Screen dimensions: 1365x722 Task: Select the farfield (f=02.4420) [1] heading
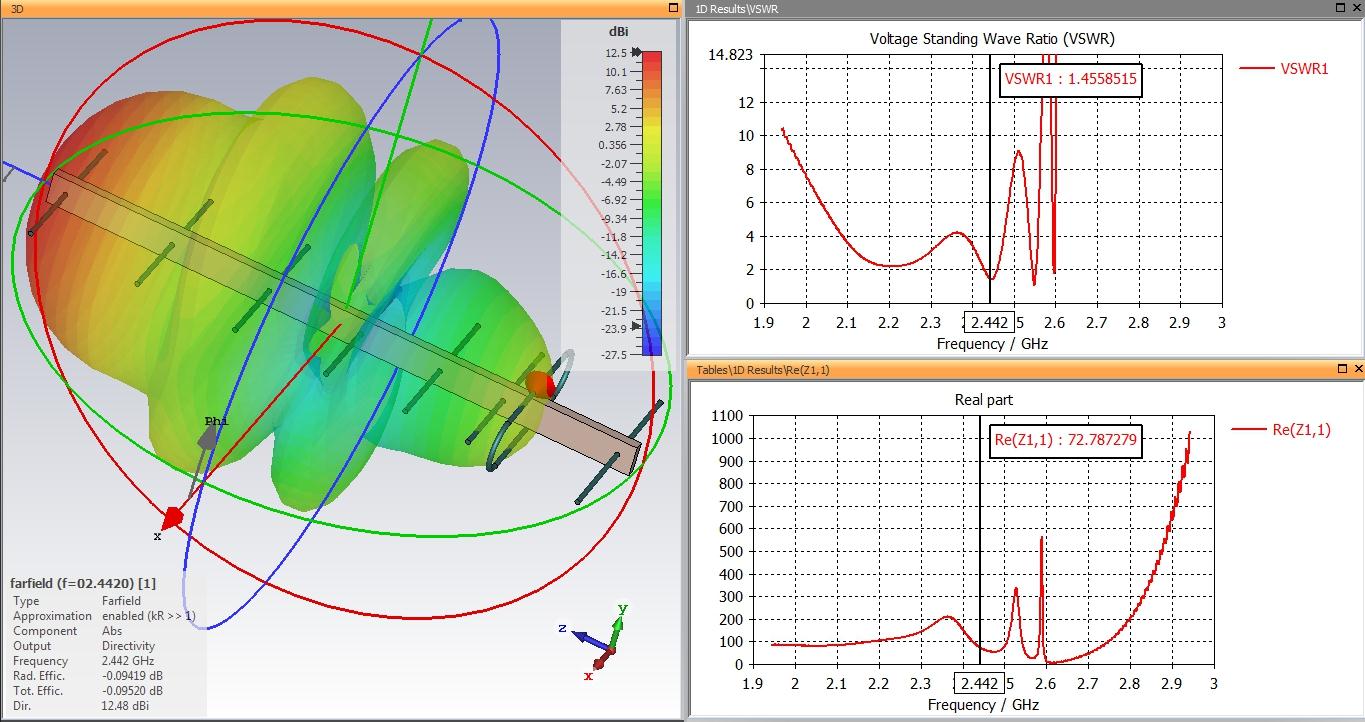83,583
